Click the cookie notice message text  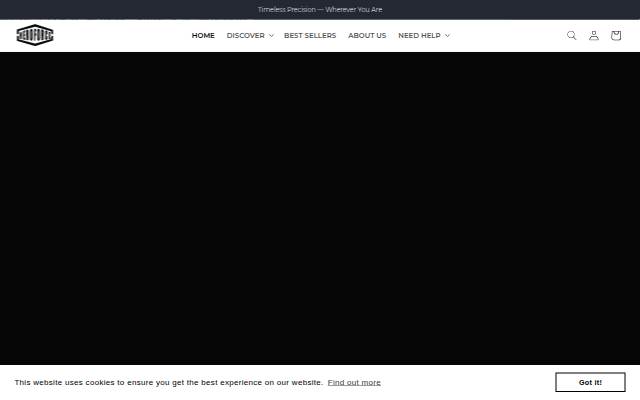[x=169, y=382]
